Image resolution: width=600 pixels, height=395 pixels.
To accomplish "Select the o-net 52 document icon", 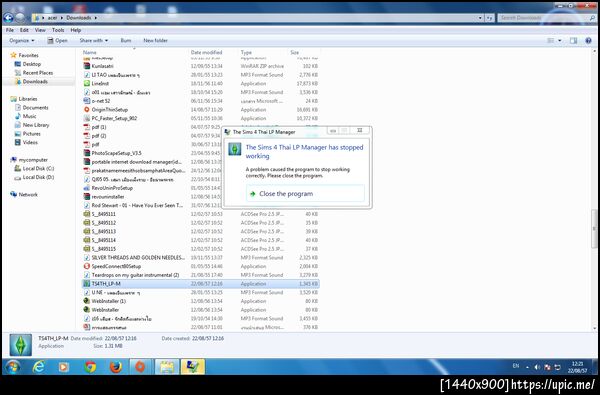I will pos(86,101).
